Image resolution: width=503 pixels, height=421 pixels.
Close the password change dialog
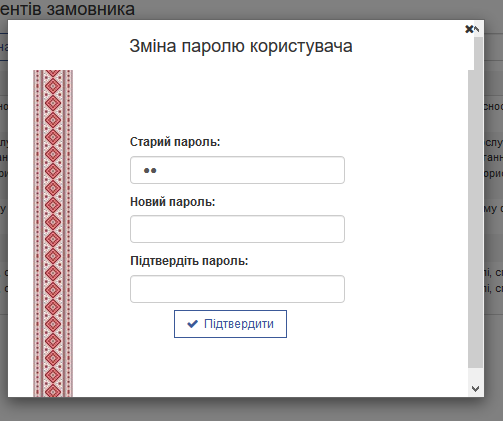point(469,29)
